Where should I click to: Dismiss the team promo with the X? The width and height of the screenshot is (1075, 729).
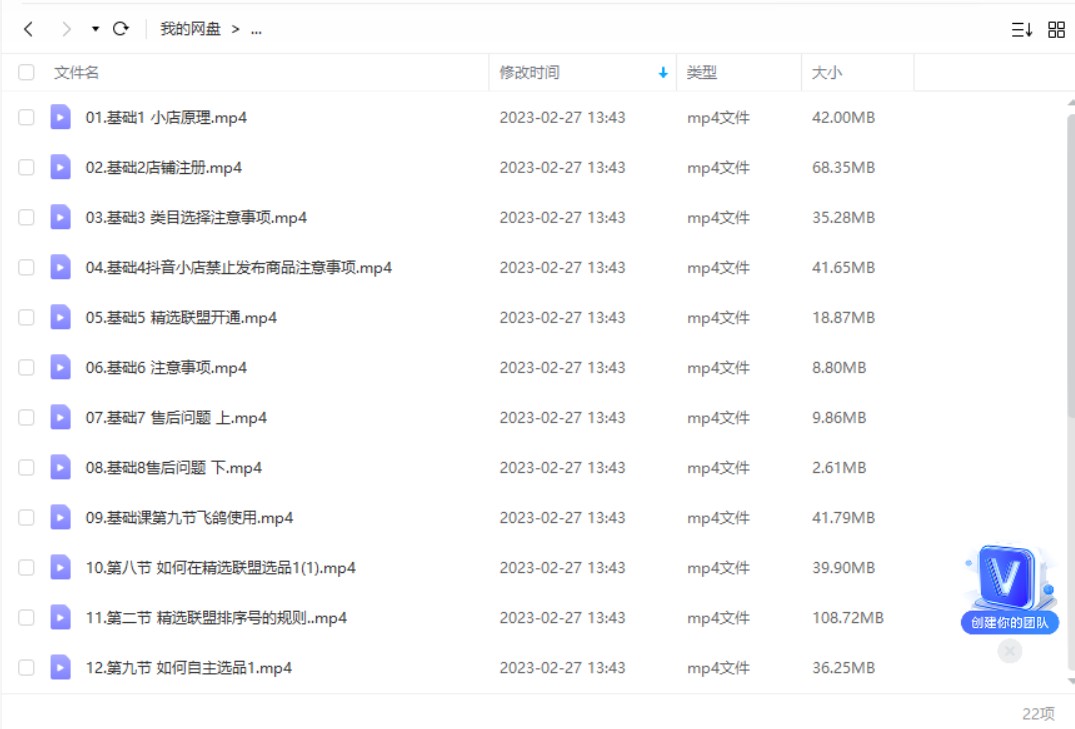[1010, 651]
